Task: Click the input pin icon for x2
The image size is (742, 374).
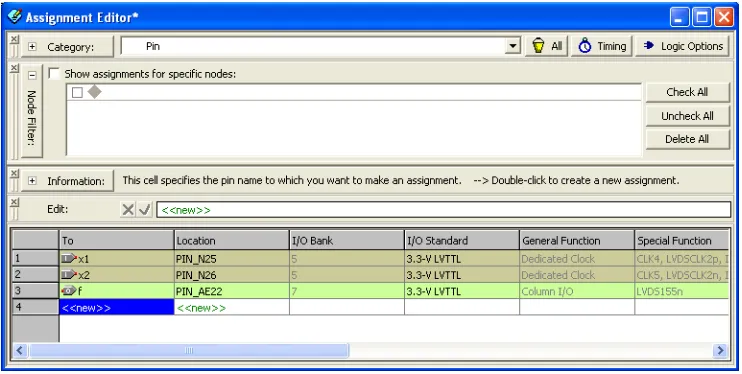Action: coord(69,275)
